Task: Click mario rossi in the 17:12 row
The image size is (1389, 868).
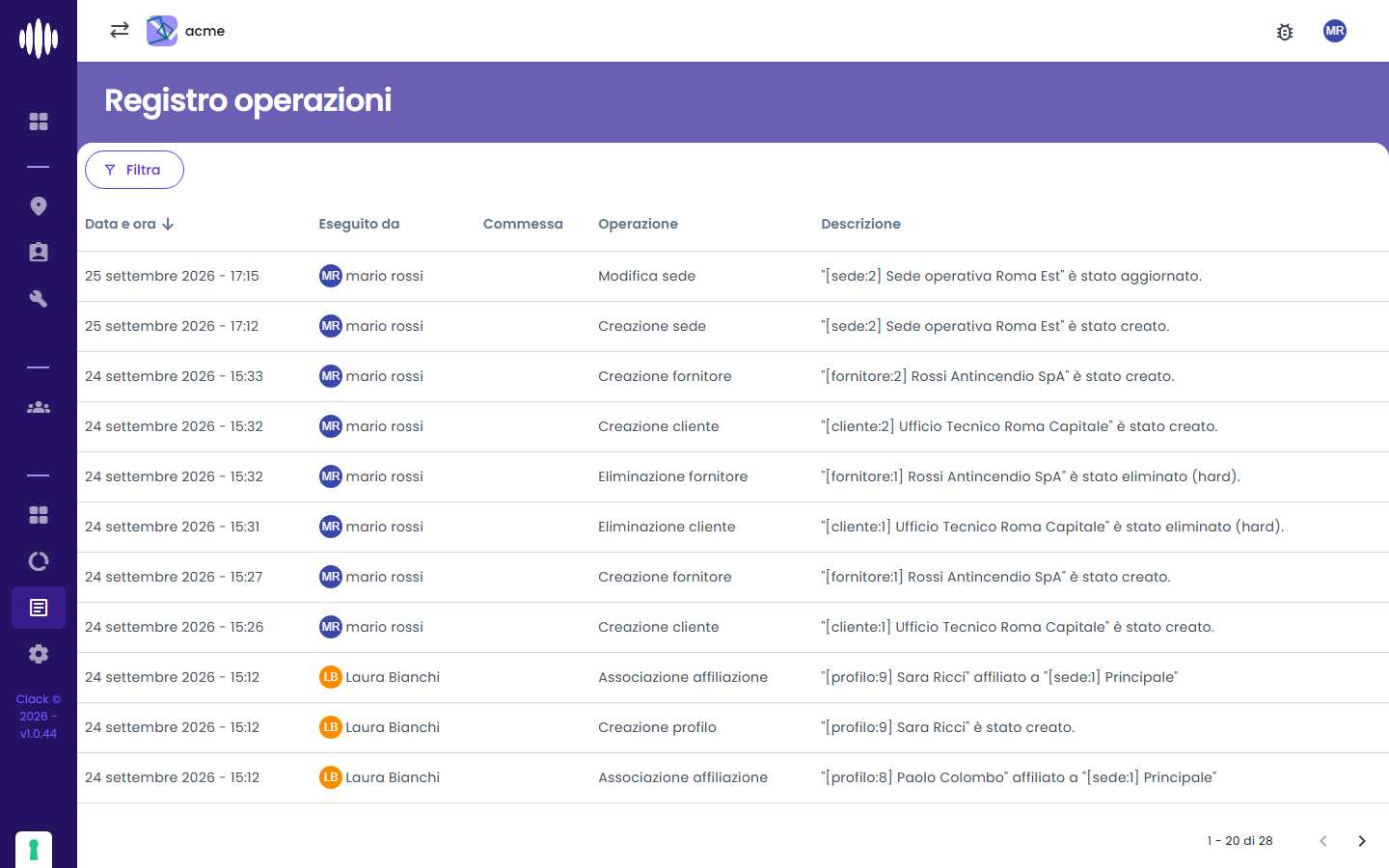Action: tap(384, 326)
